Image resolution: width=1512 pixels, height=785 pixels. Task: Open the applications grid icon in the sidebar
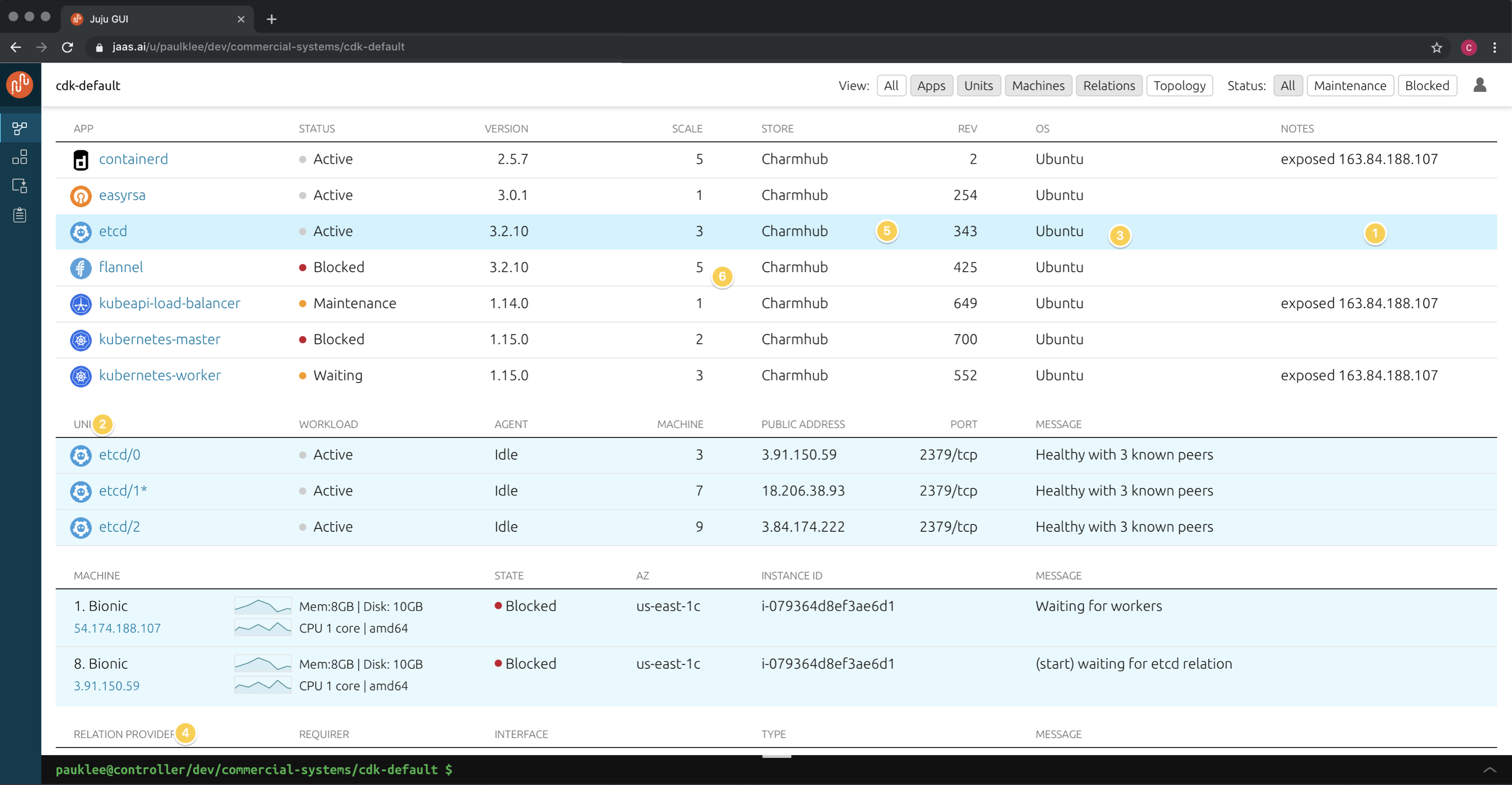click(x=20, y=157)
